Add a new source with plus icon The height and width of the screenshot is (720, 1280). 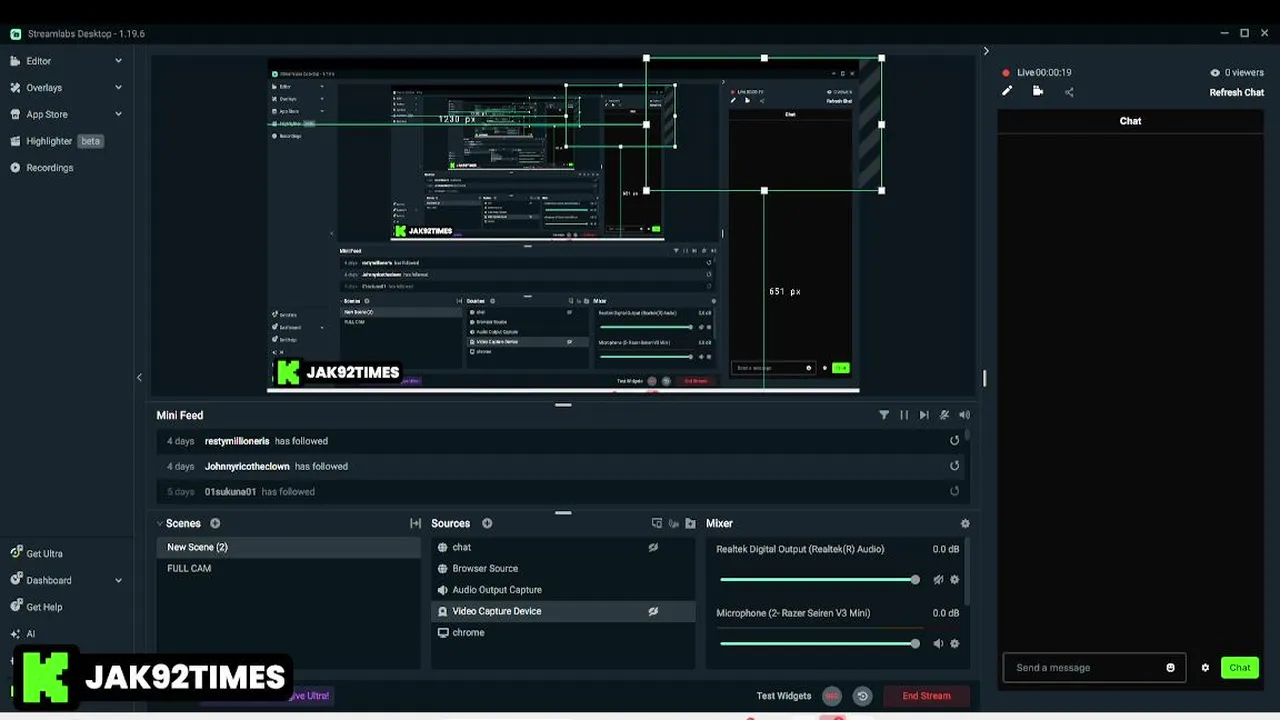487,523
